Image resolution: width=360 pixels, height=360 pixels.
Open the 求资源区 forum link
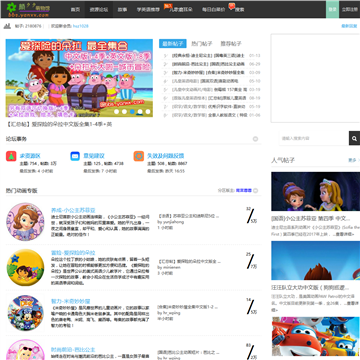coord(30,156)
